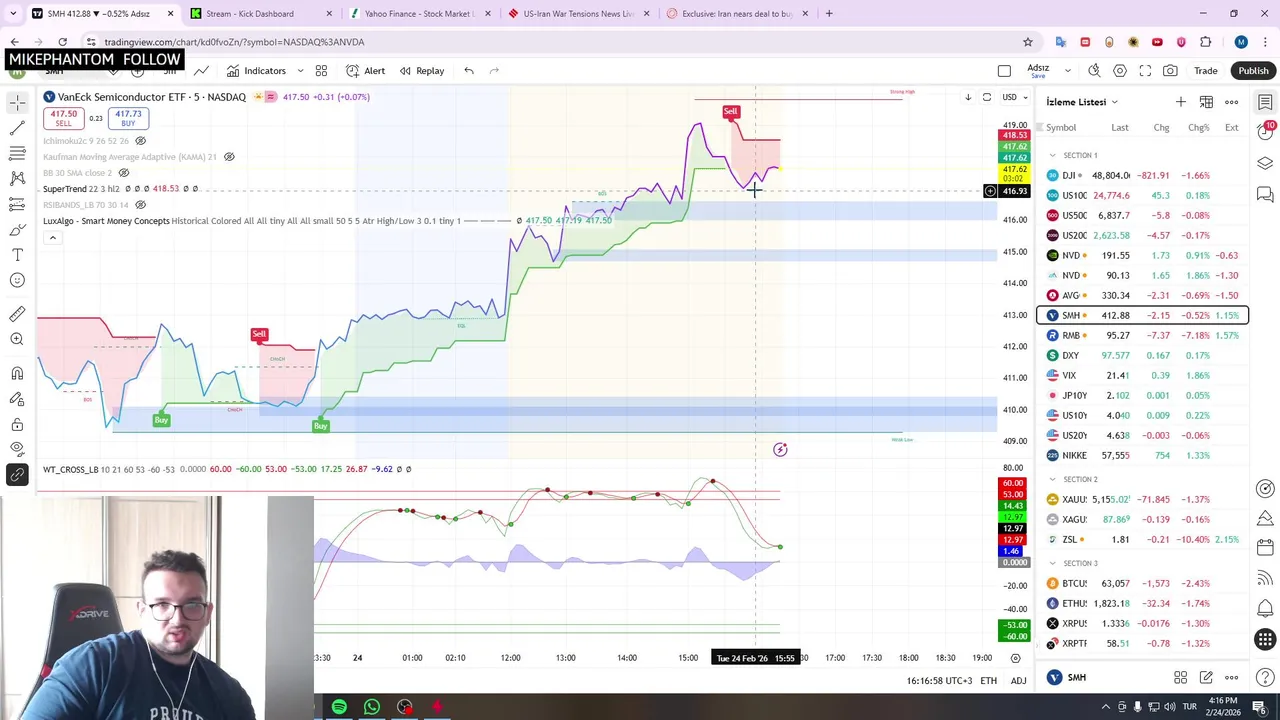
Task: Toggle stay in drawing mode
Action: click(17, 399)
